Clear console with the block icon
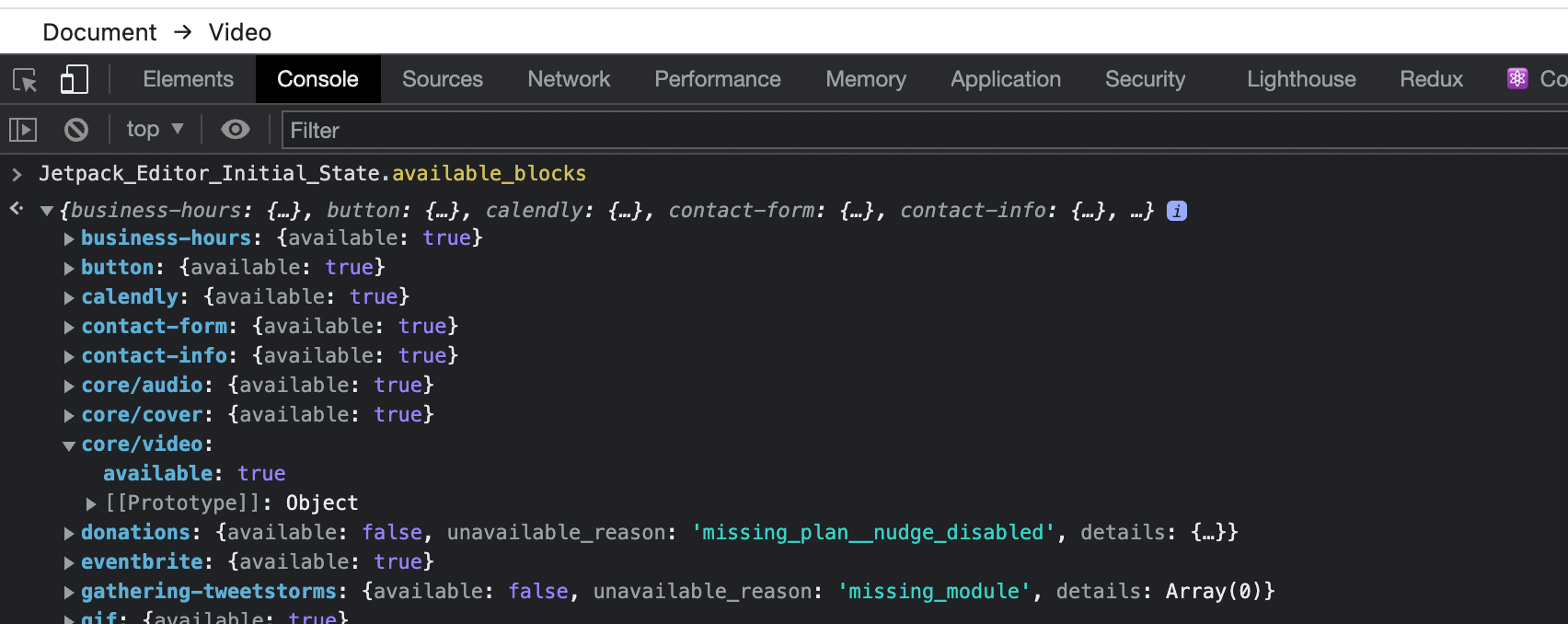 point(76,130)
